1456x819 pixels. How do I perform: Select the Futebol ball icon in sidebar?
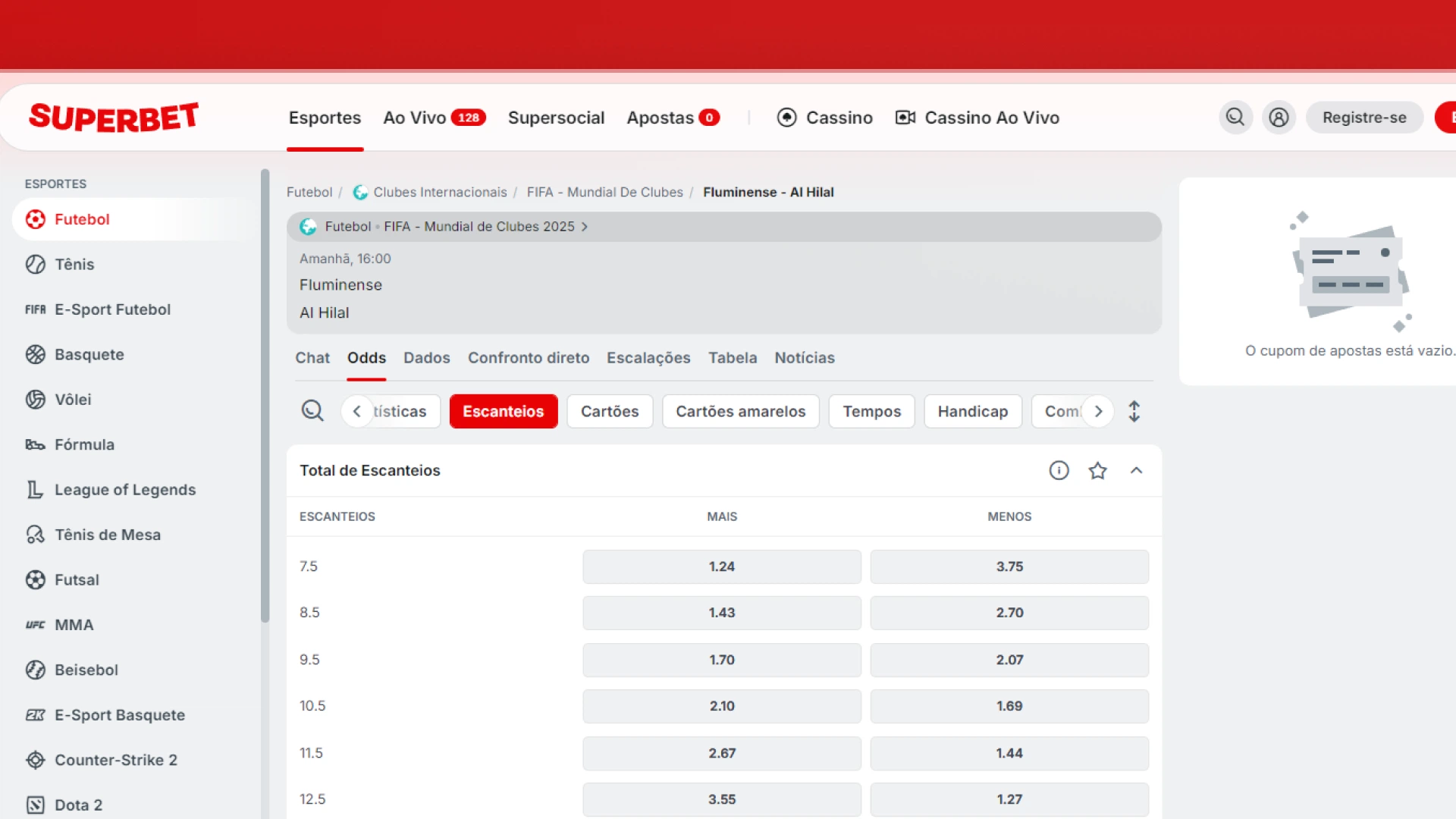(36, 219)
